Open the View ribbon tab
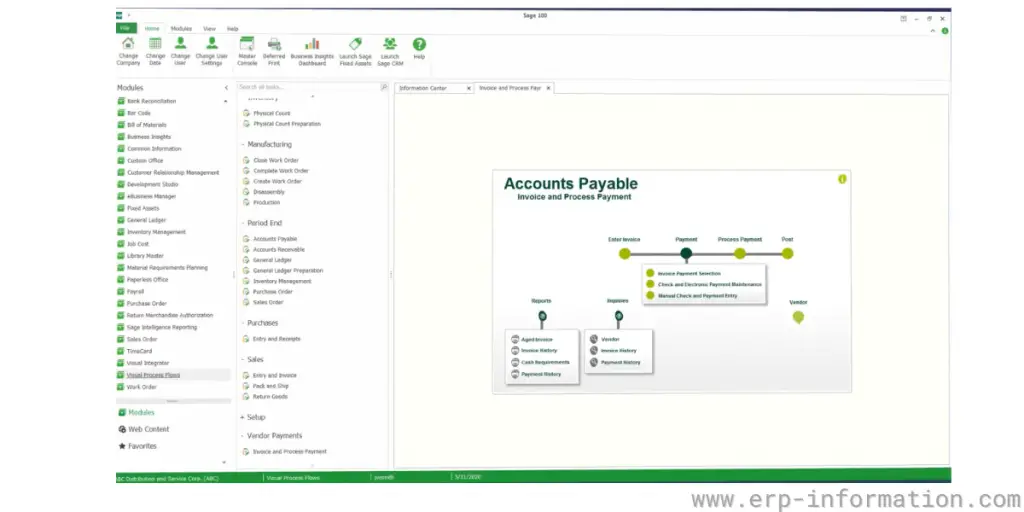Viewport: 1024px width, 512px height. (x=209, y=29)
